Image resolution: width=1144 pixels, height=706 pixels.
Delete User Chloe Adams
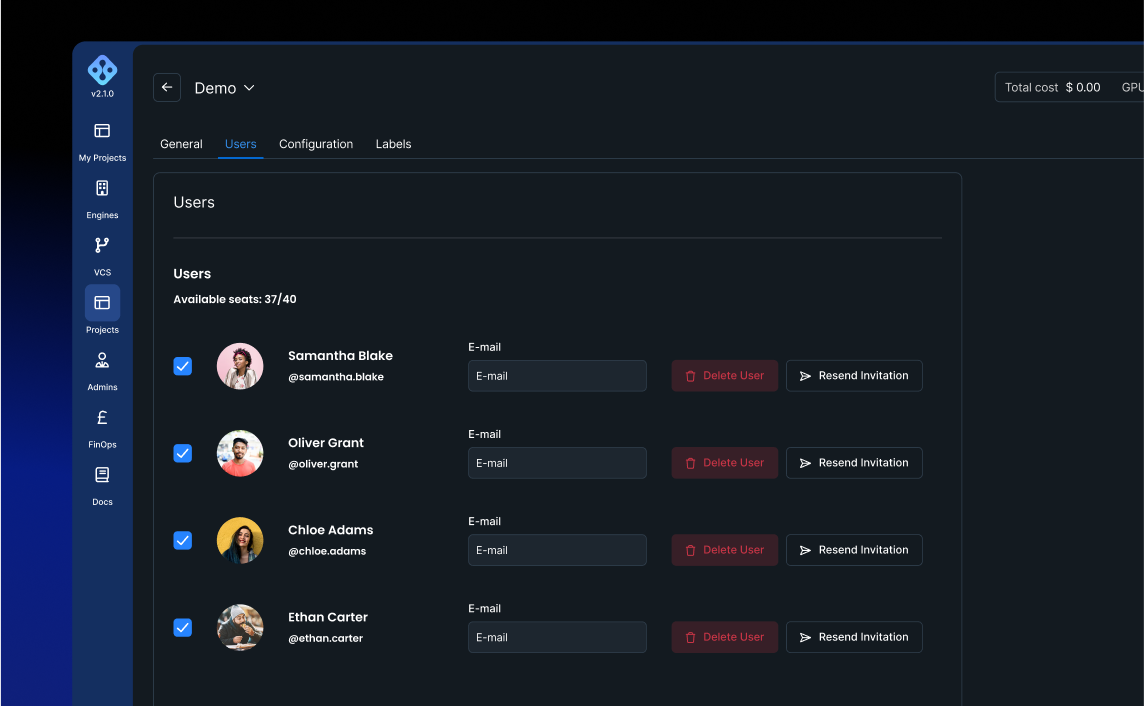pos(724,550)
